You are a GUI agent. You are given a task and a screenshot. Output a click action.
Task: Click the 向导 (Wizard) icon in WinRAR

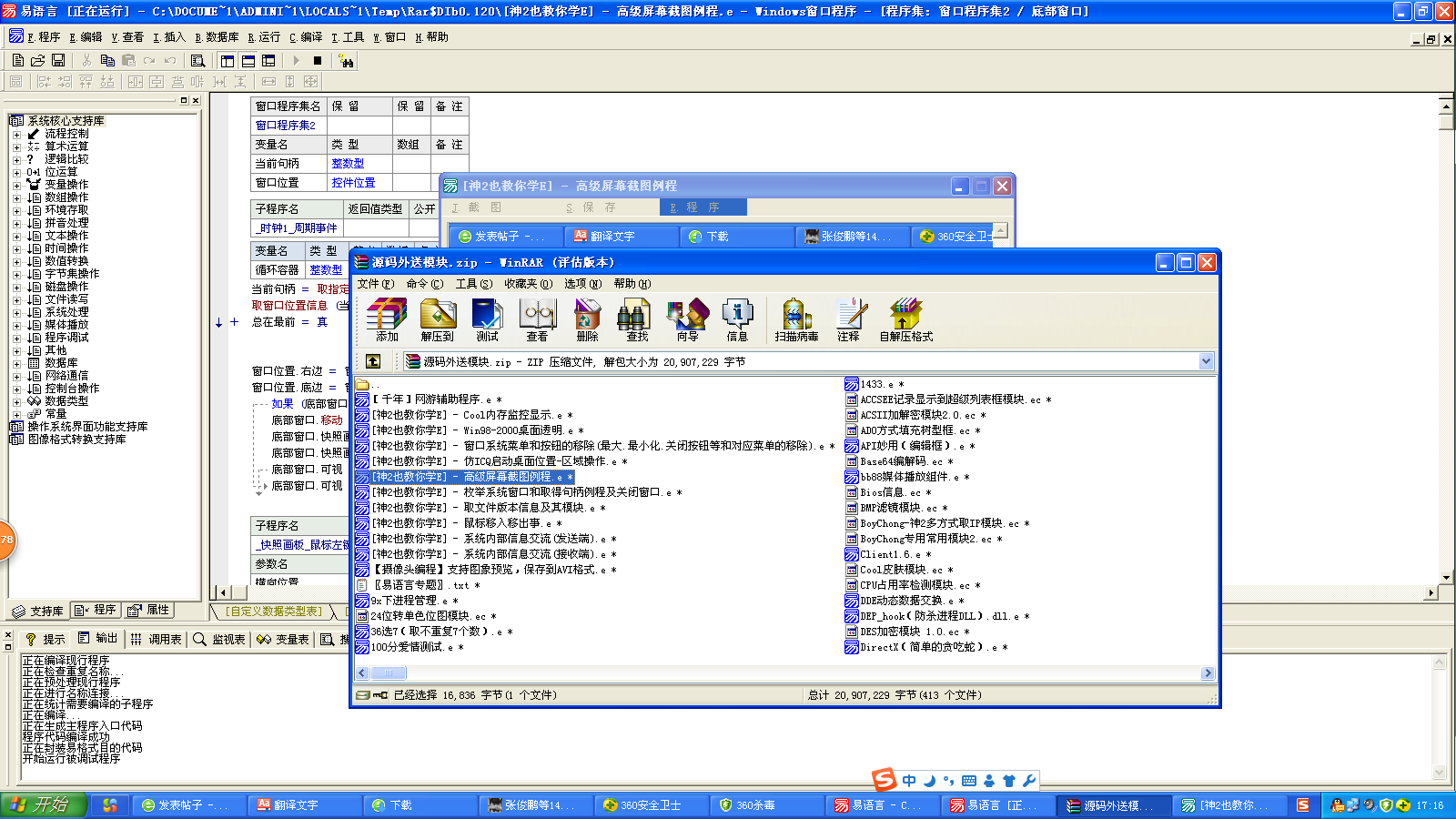(688, 320)
